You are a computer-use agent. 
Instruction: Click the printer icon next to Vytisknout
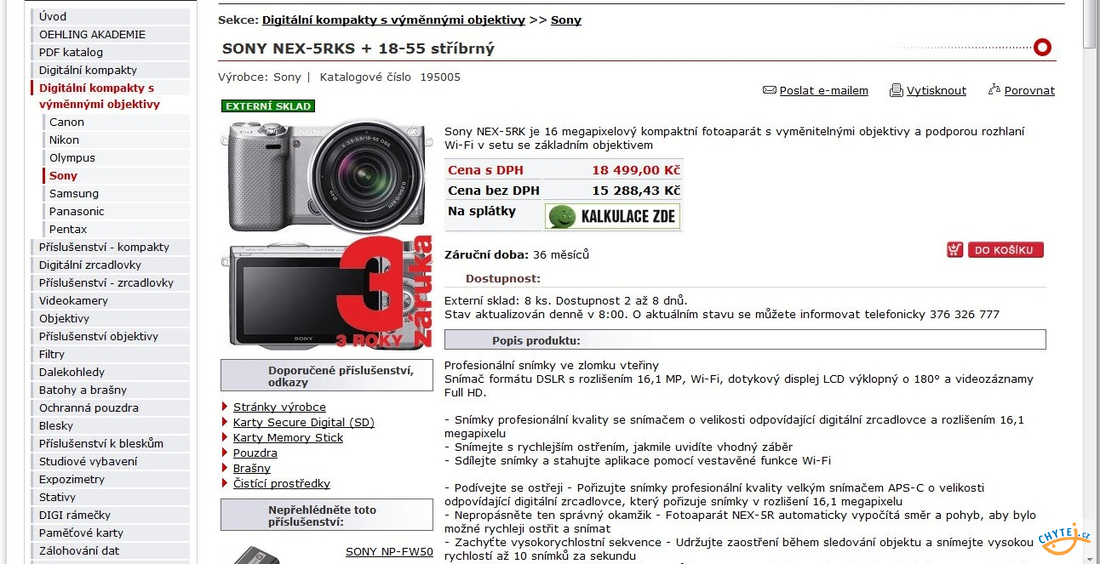pos(896,90)
